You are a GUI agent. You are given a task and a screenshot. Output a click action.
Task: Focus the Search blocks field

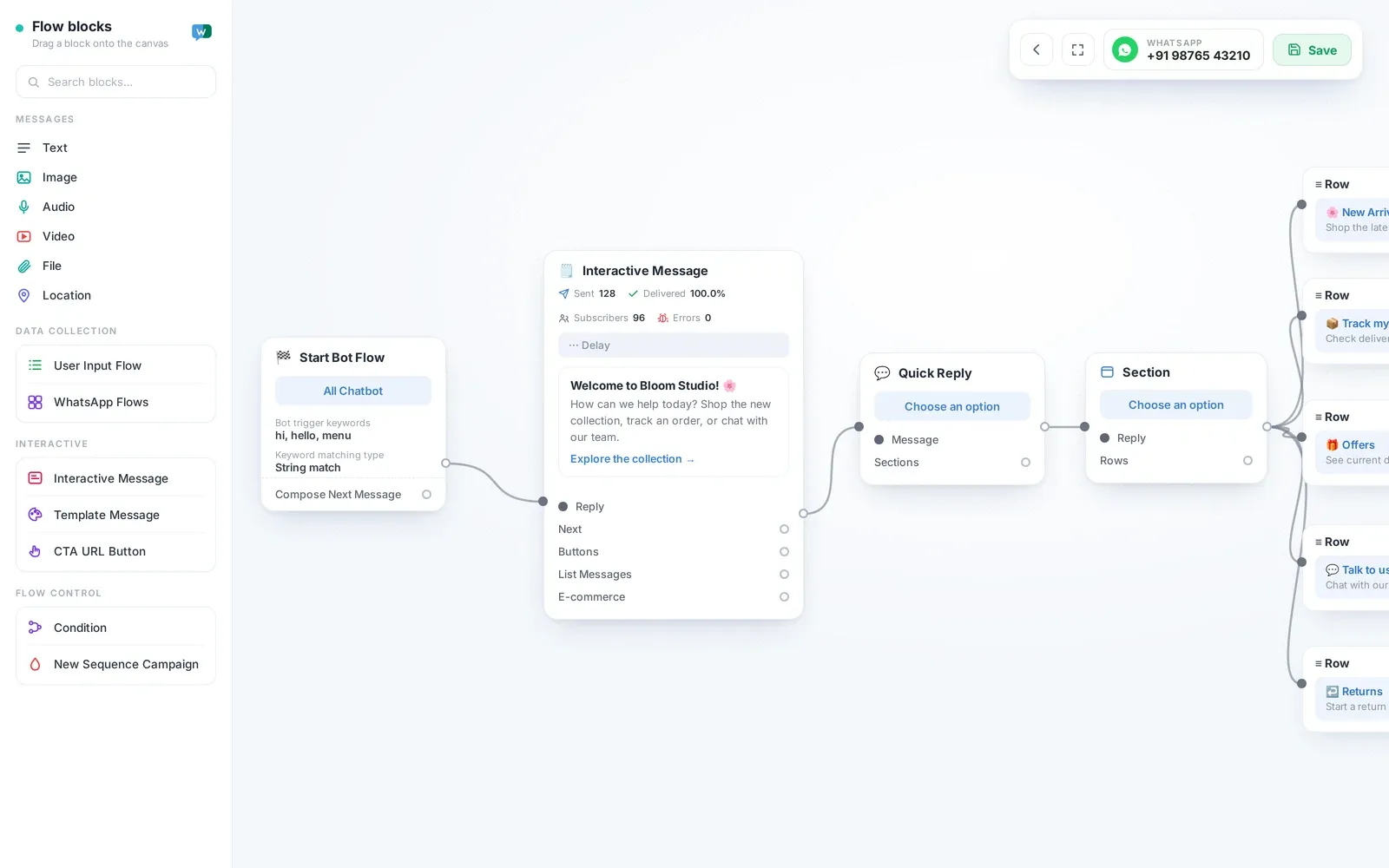[115, 82]
